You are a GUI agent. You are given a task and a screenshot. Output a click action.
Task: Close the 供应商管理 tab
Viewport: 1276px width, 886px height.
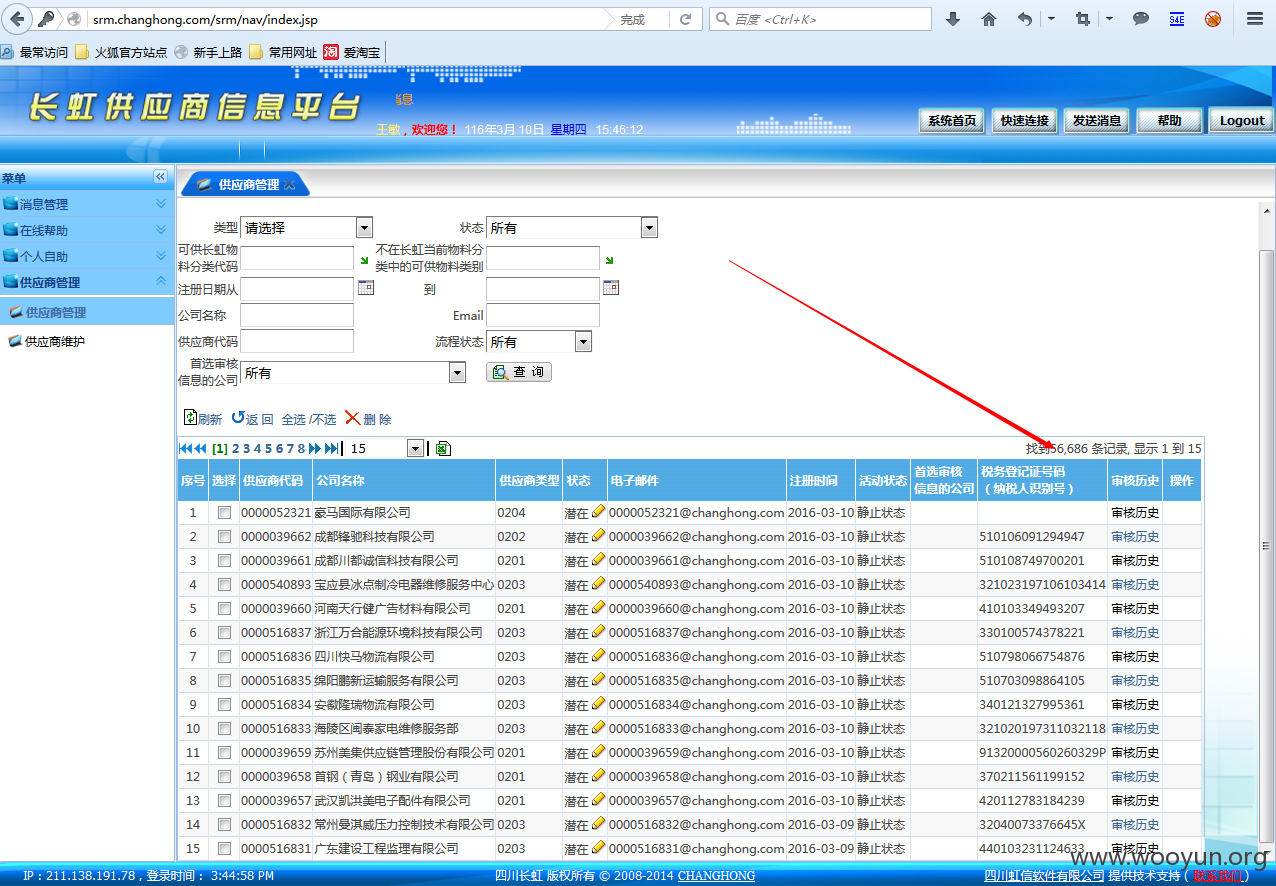[x=290, y=185]
